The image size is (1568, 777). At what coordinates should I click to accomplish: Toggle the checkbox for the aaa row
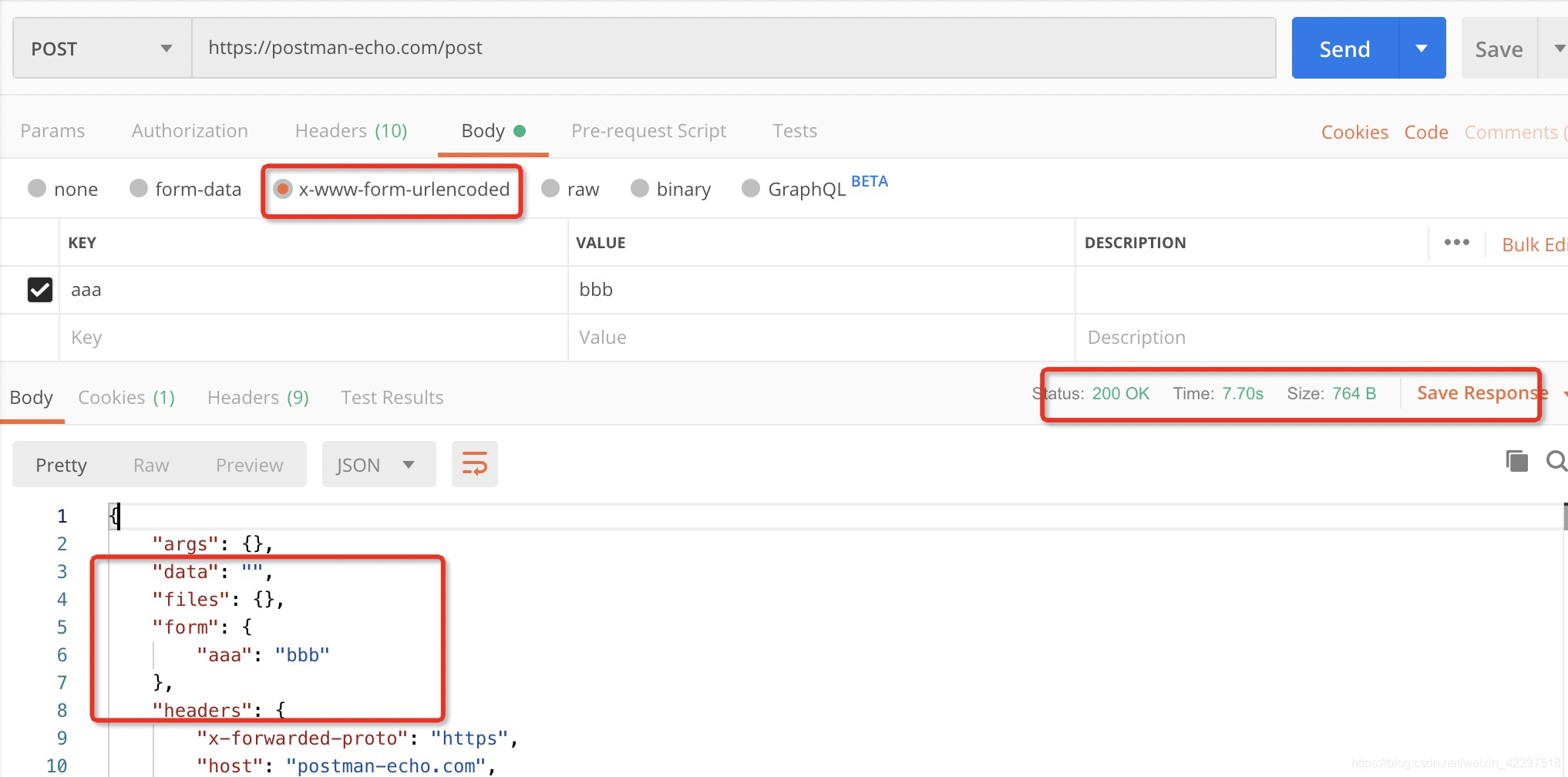click(40, 290)
